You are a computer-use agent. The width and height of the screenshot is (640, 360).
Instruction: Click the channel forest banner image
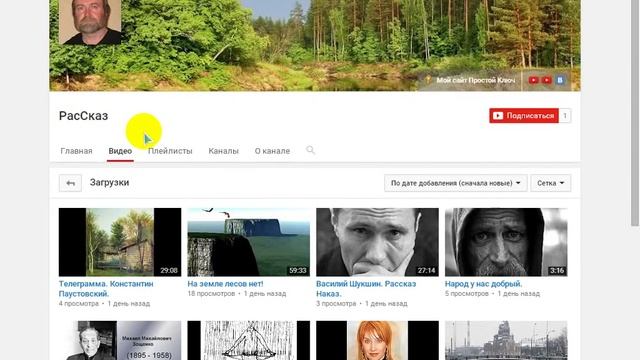pyautogui.click(x=315, y=45)
